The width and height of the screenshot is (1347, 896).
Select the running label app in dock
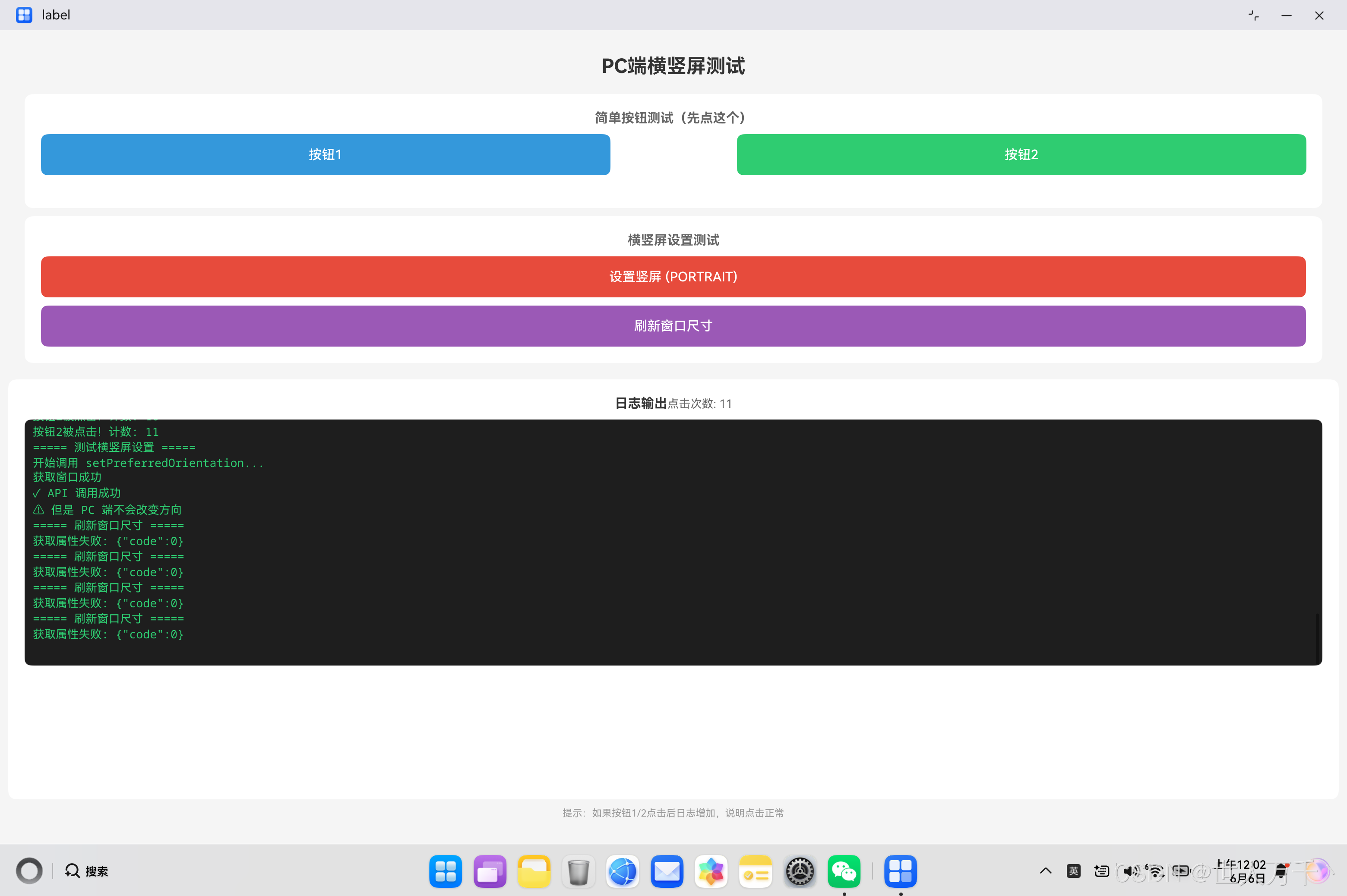(901, 871)
